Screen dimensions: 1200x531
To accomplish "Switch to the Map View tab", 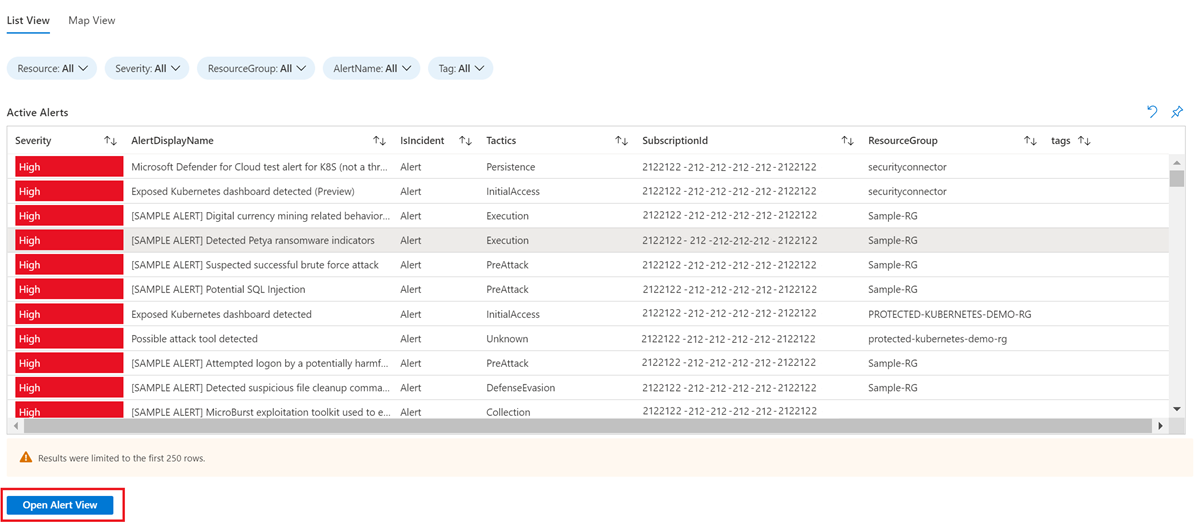I will [x=92, y=20].
